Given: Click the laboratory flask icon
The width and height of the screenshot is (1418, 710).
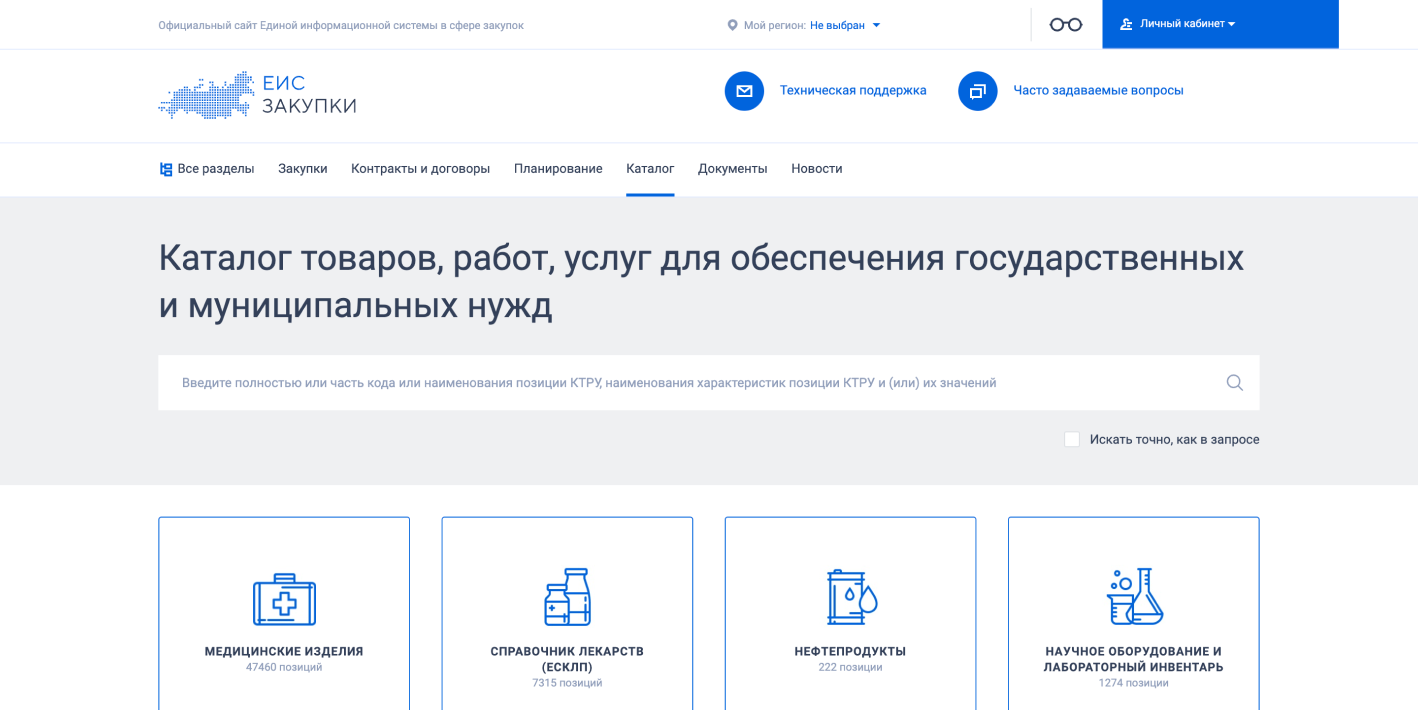Looking at the screenshot, I should point(1134,597).
